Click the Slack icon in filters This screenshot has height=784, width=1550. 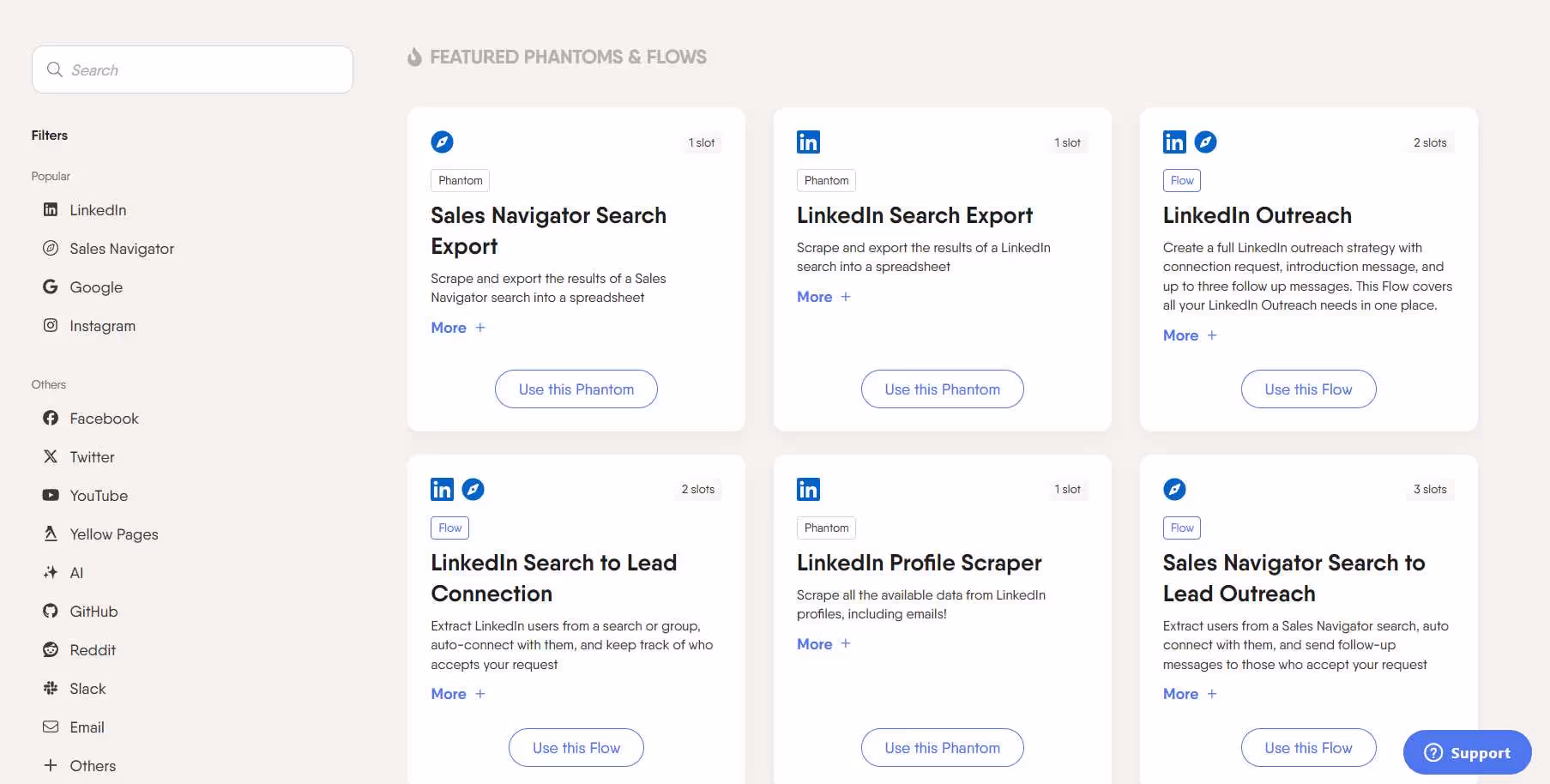[51, 688]
